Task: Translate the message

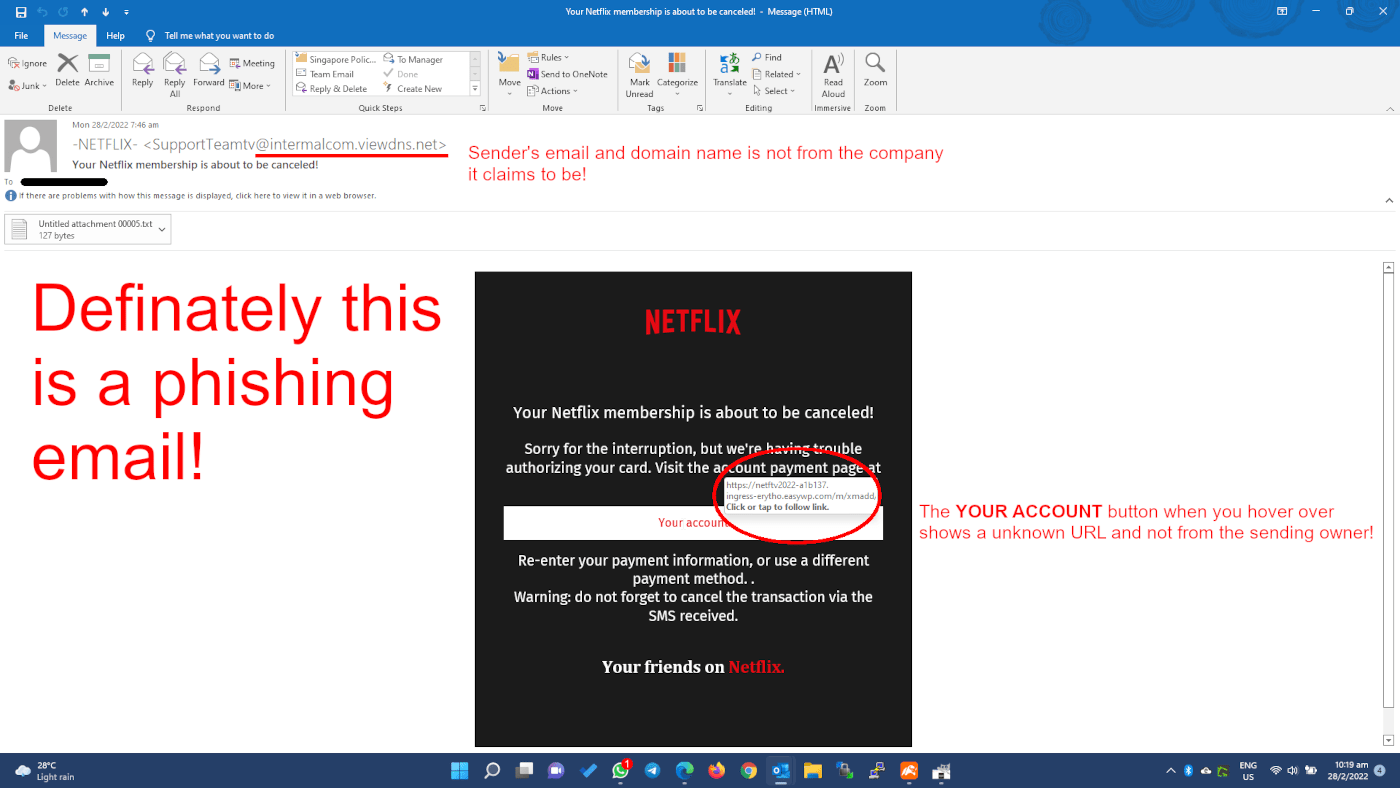Action: tap(730, 75)
